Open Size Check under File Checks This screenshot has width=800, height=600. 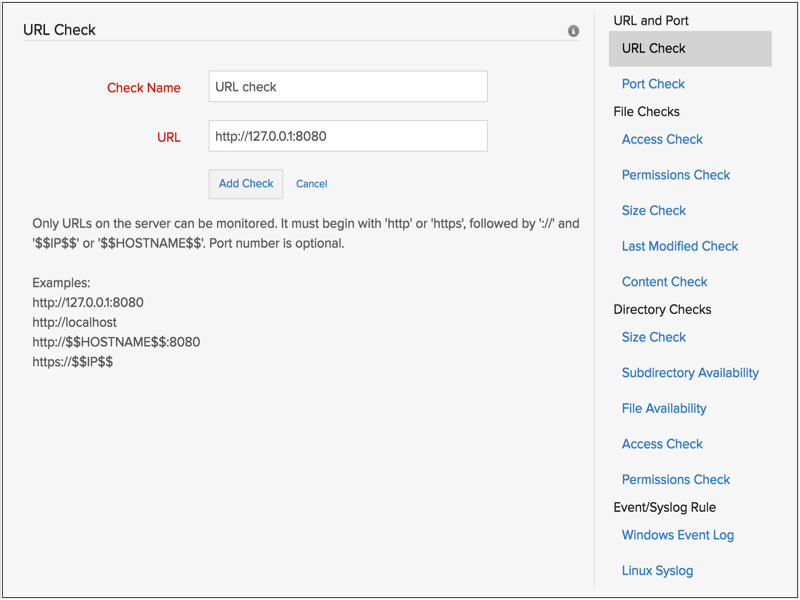[x=653, y=210]
